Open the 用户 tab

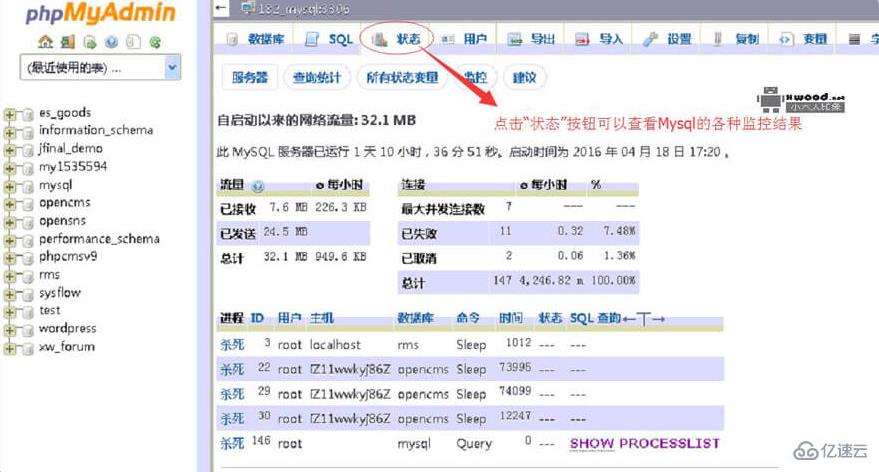(464, 39)
